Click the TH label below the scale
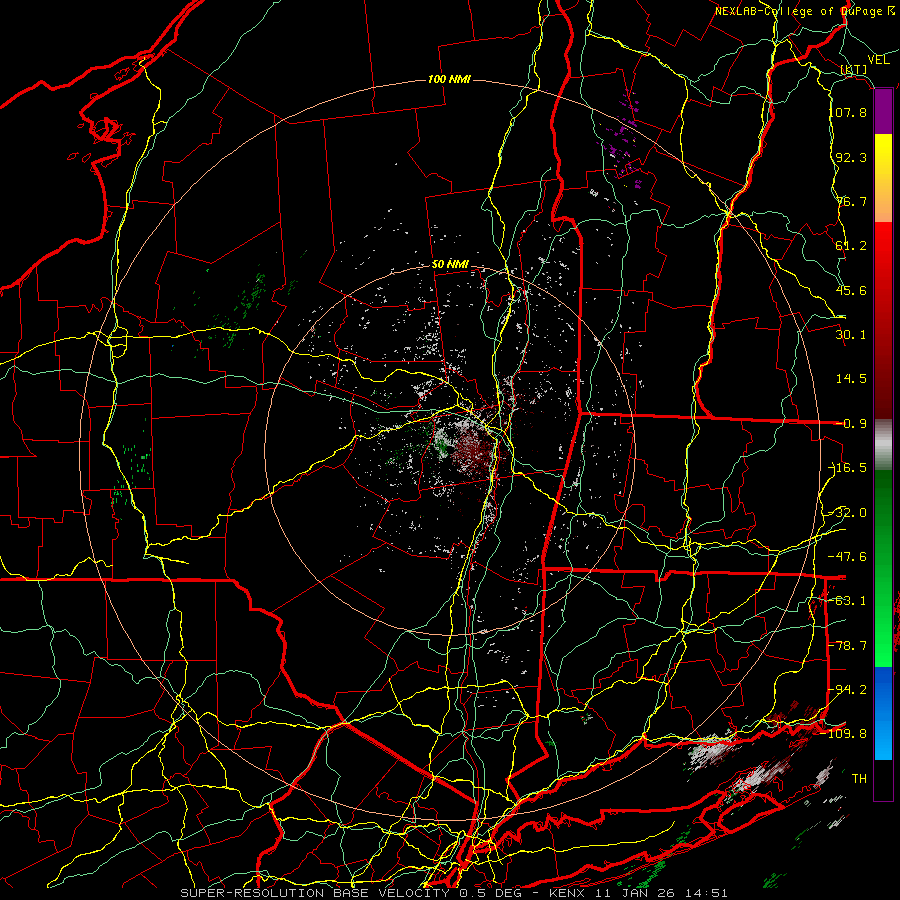900x900 pixels. tap(859, 779)
